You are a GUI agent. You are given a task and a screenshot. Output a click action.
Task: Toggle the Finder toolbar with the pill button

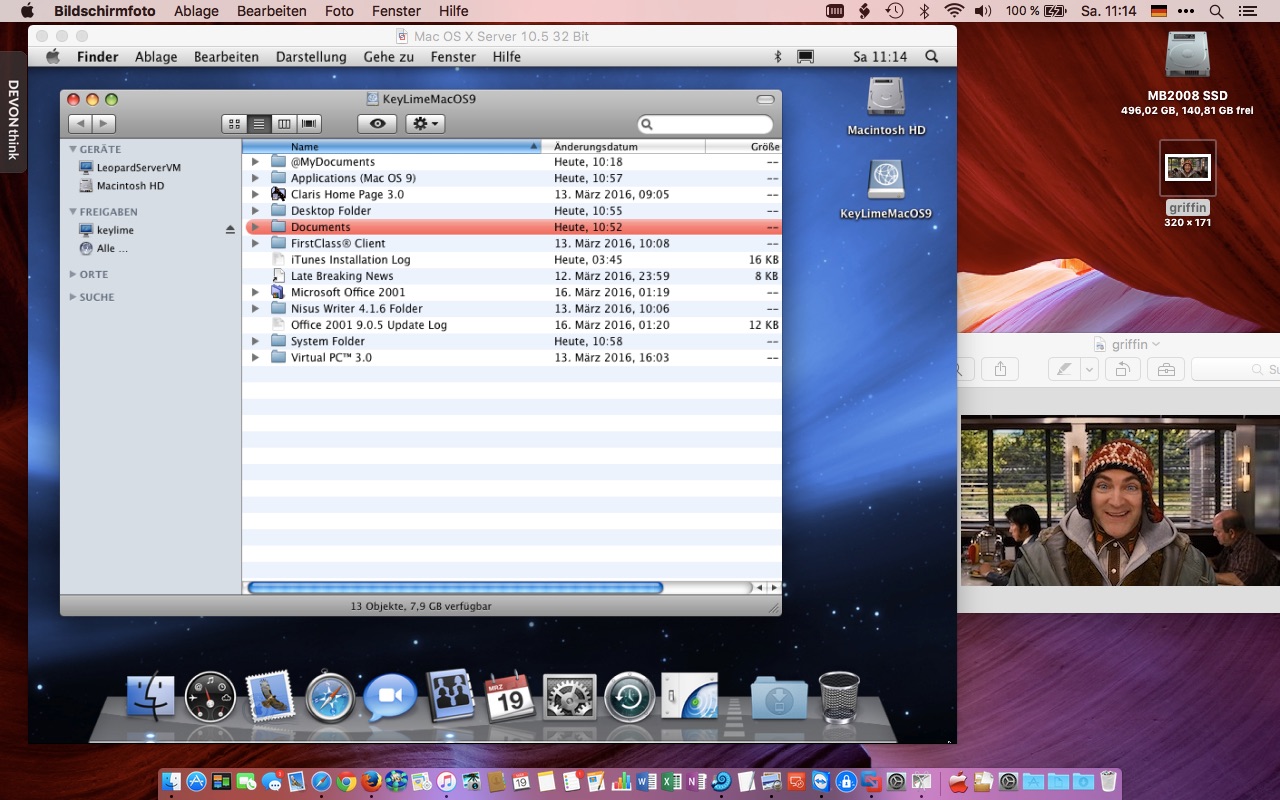click(765, 99)
